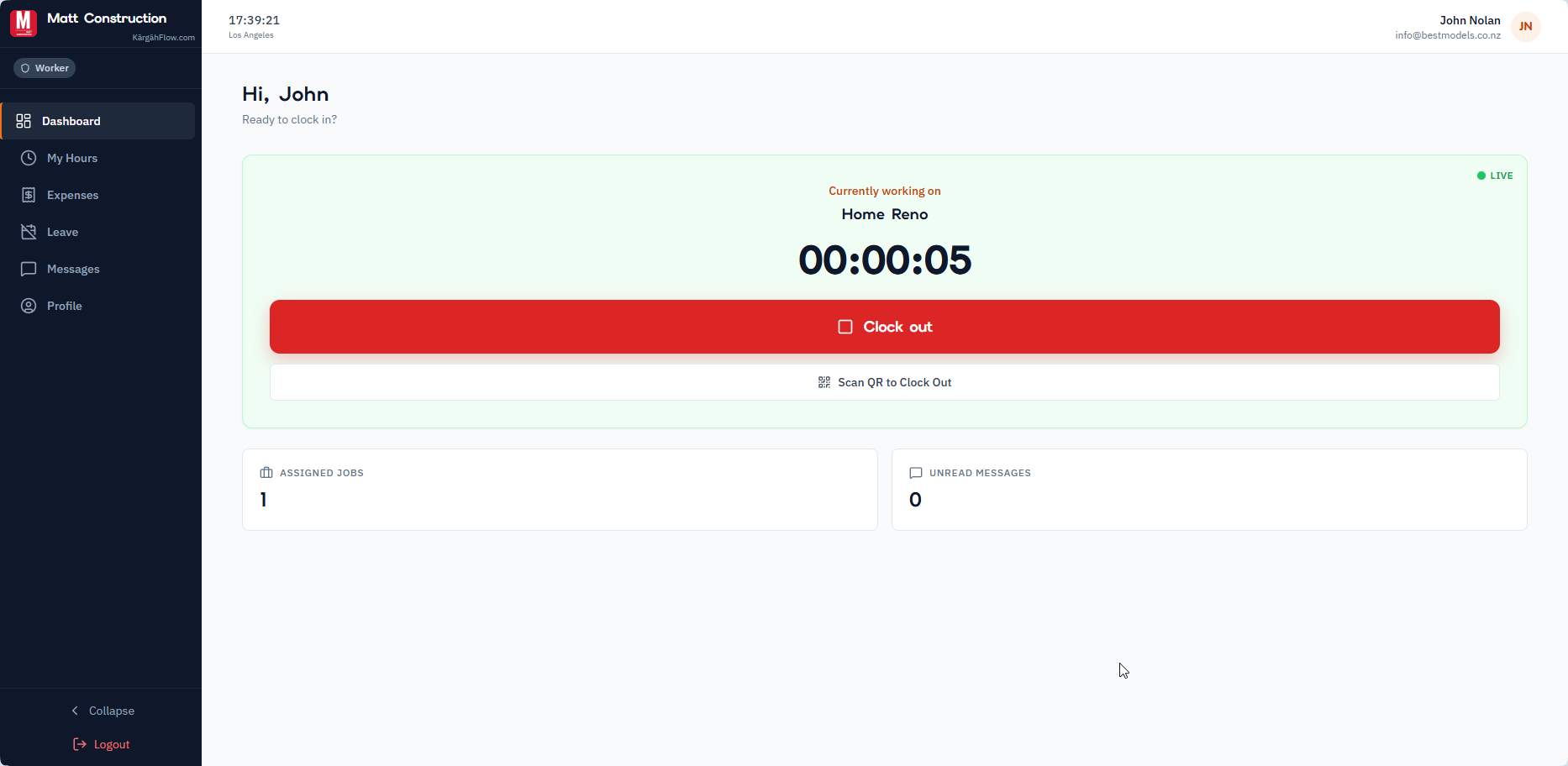Click the Messages chat bubble icon

pyautogui.click(x=29, y=269)
